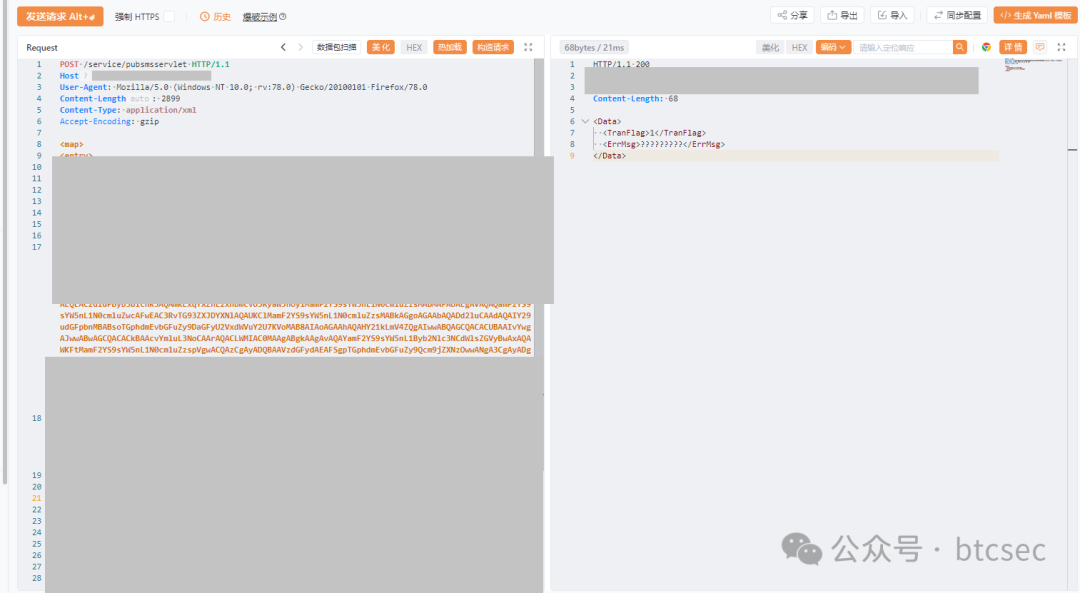
Task: Open the 历史 history clock icon
Action: [x=205, y=17]
